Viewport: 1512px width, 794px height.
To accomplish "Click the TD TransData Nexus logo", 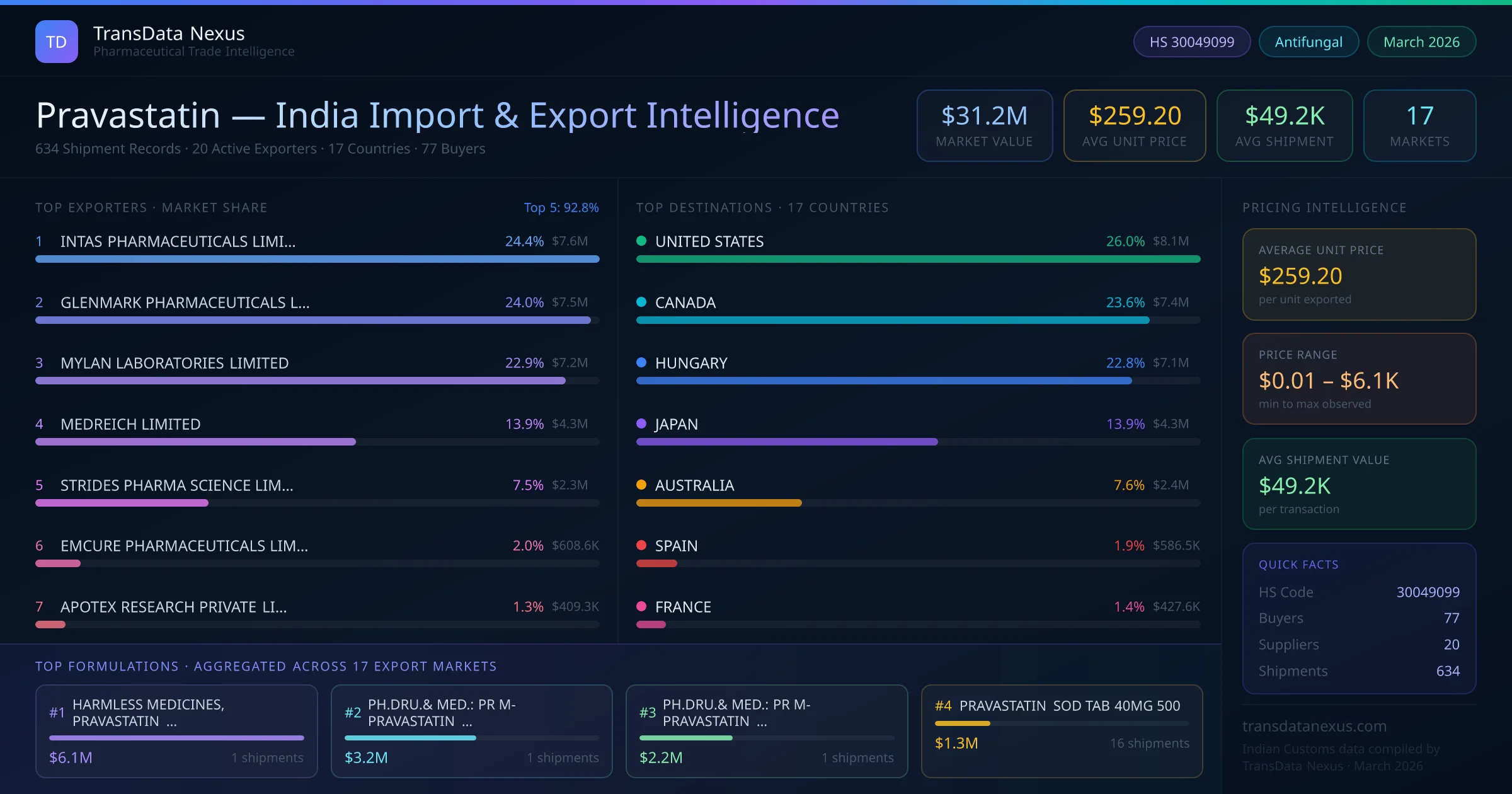I will click(x=57, y=41).
